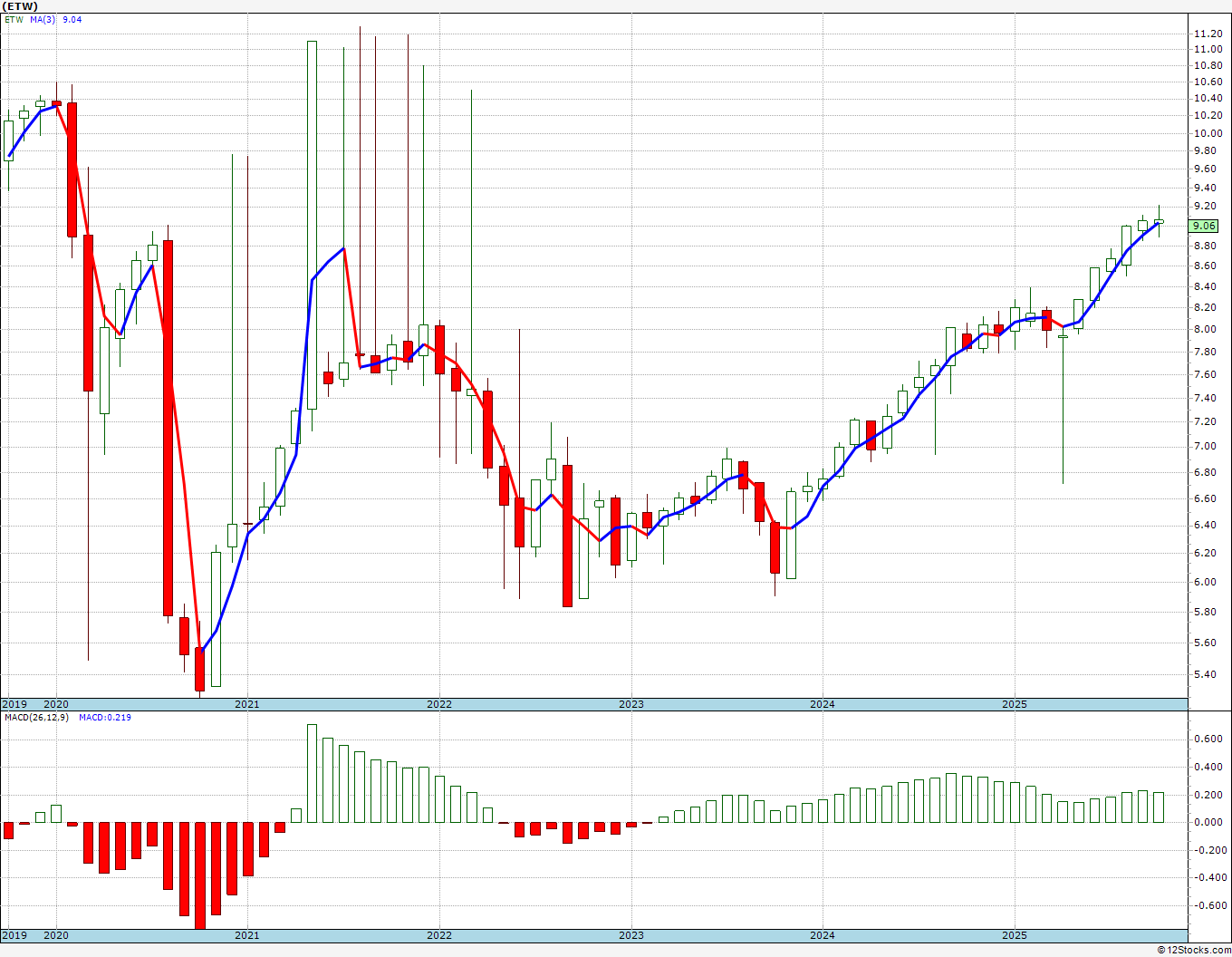Click the 7.00 price axis label

pos(1207,446)
